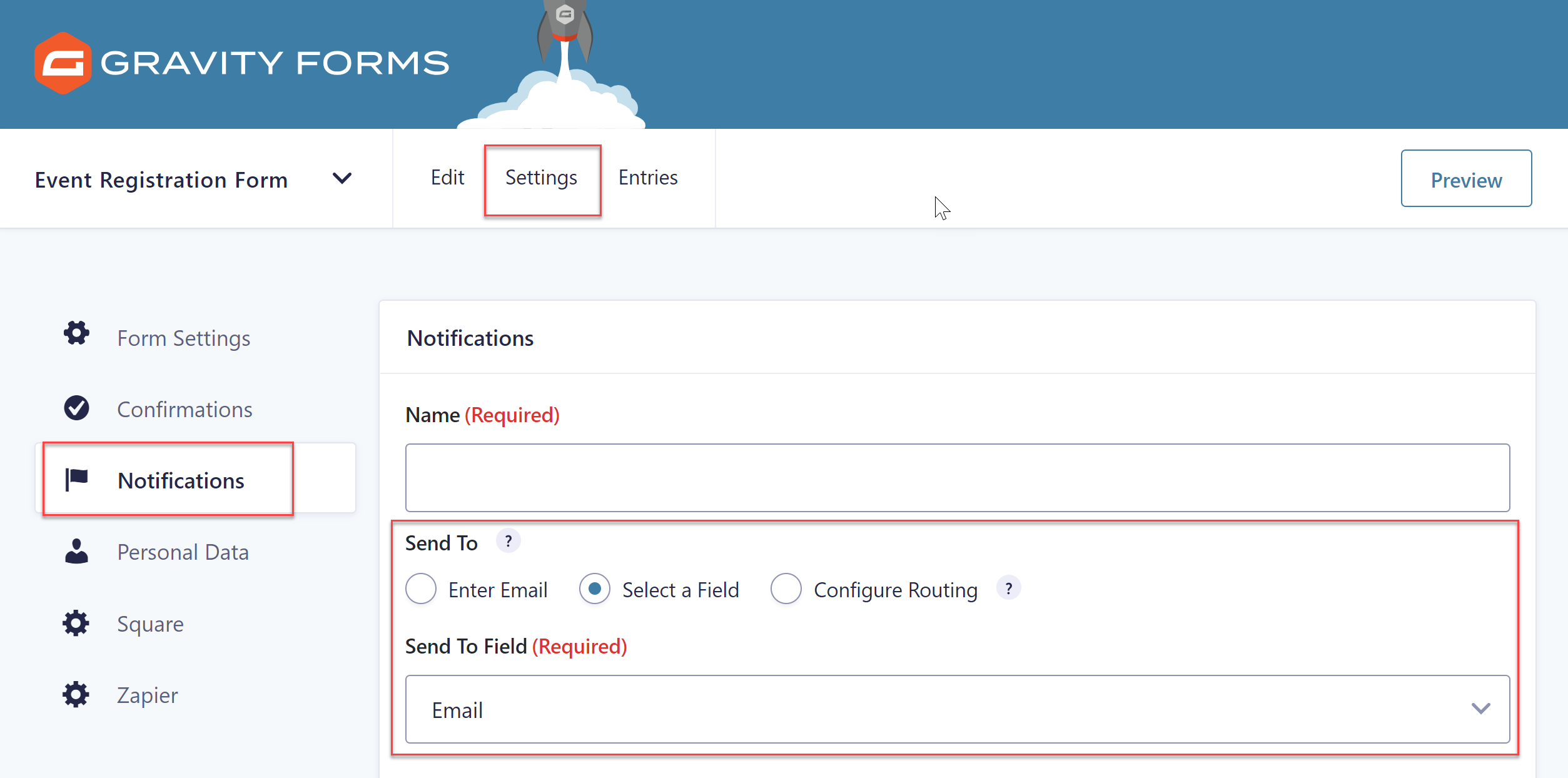The height and width of the screenshot is (778, 1568).
Task: Open the Confirmations settings link
Action: (185, 409)
